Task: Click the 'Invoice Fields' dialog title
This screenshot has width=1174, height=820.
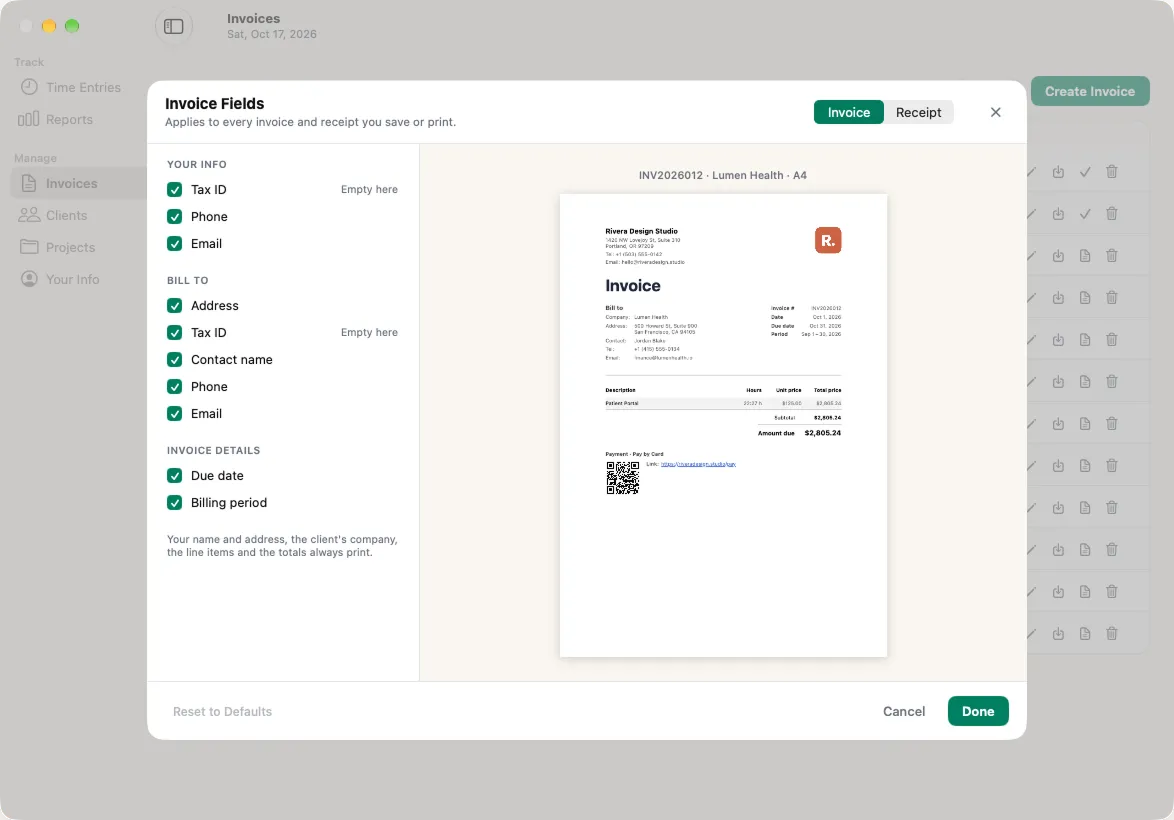Action: (214, 103)
